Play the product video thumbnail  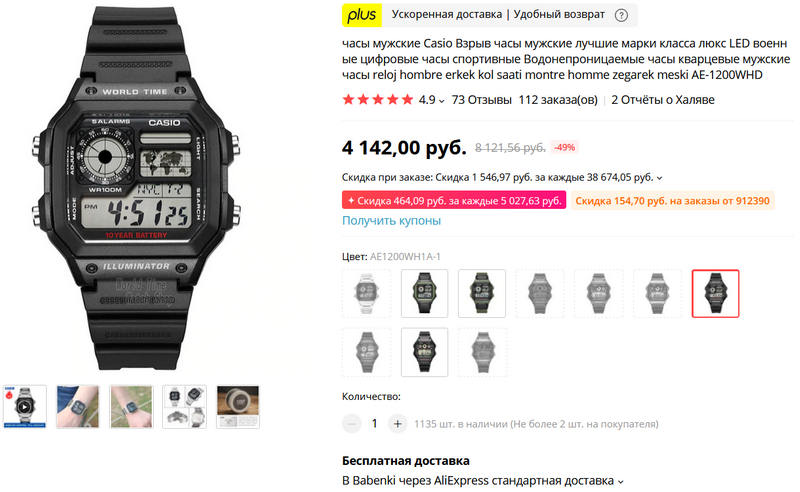[24, 407]
